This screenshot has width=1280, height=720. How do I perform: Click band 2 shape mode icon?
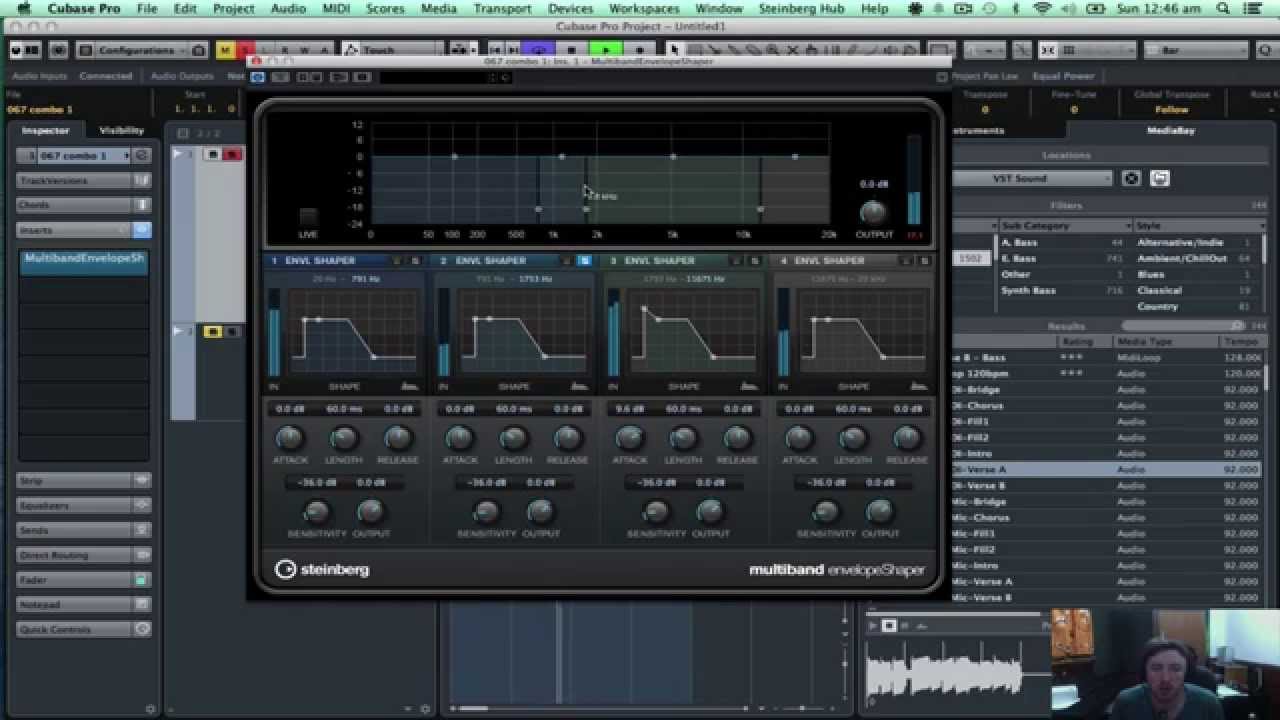click(578, 385)
